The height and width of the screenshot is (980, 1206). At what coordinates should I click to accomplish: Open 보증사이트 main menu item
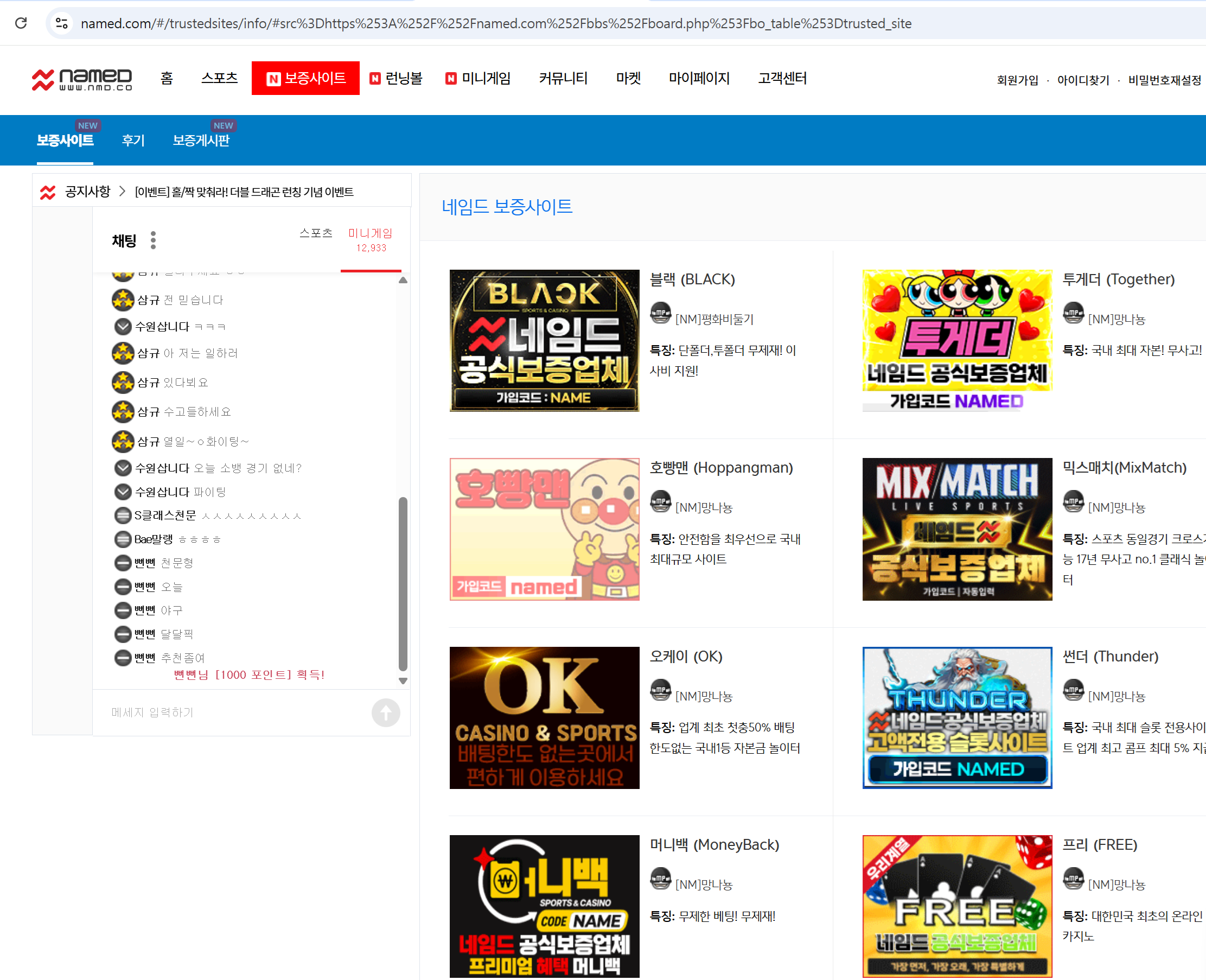point(305,78)
